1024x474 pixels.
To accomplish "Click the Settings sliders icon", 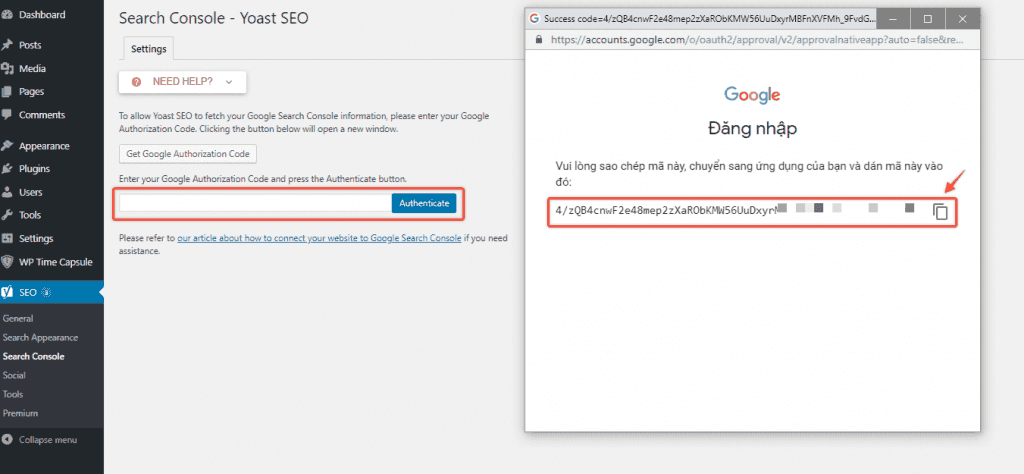I will (7, 238).
